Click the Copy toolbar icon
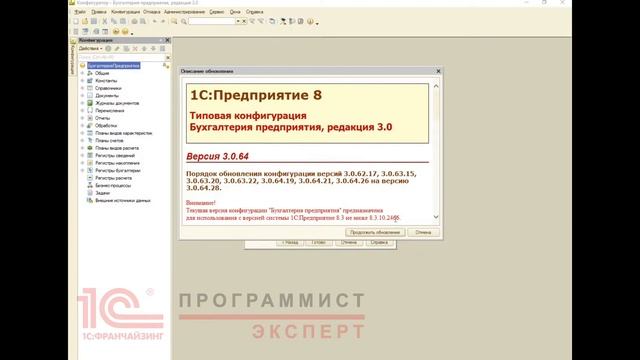Viewport: 640px width, 360px height. pos(114,21)
